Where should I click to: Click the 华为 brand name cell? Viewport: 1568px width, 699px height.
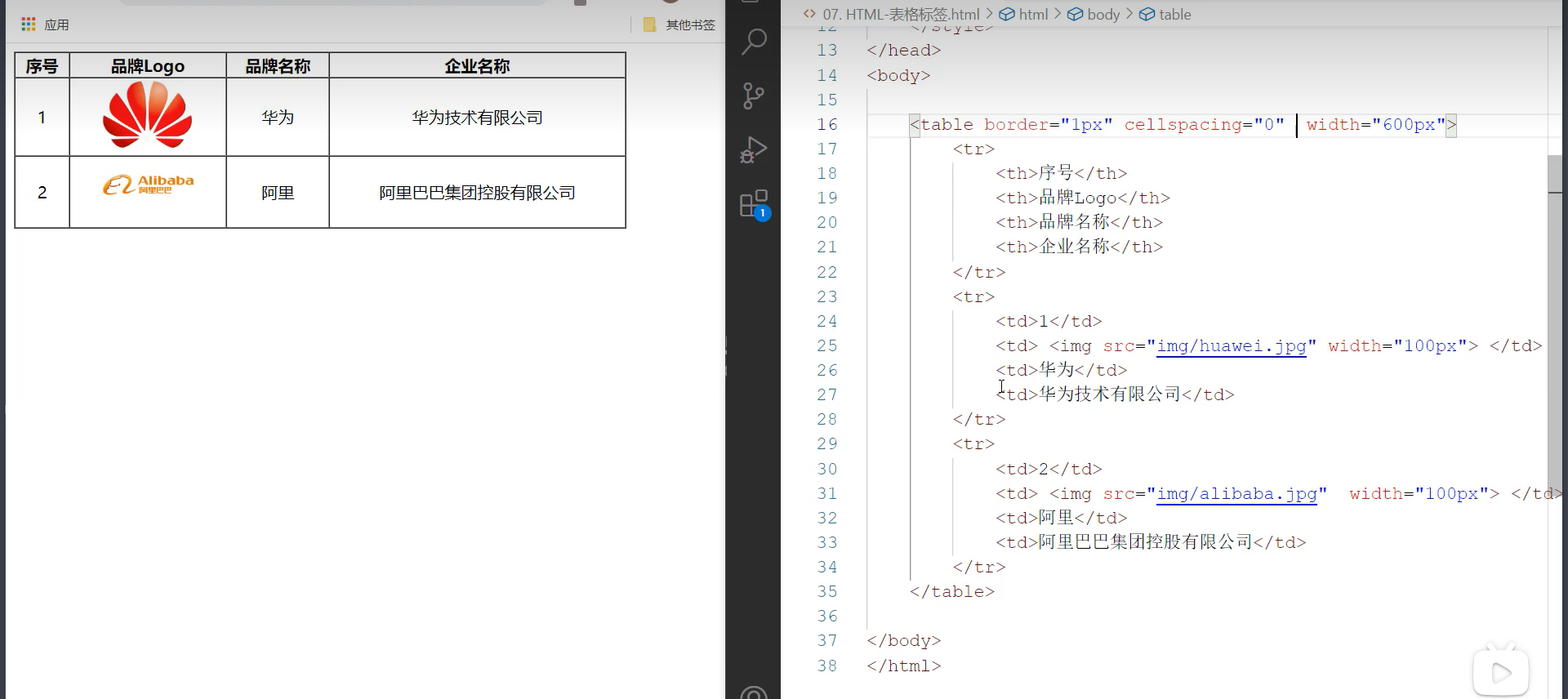[278, 118]
